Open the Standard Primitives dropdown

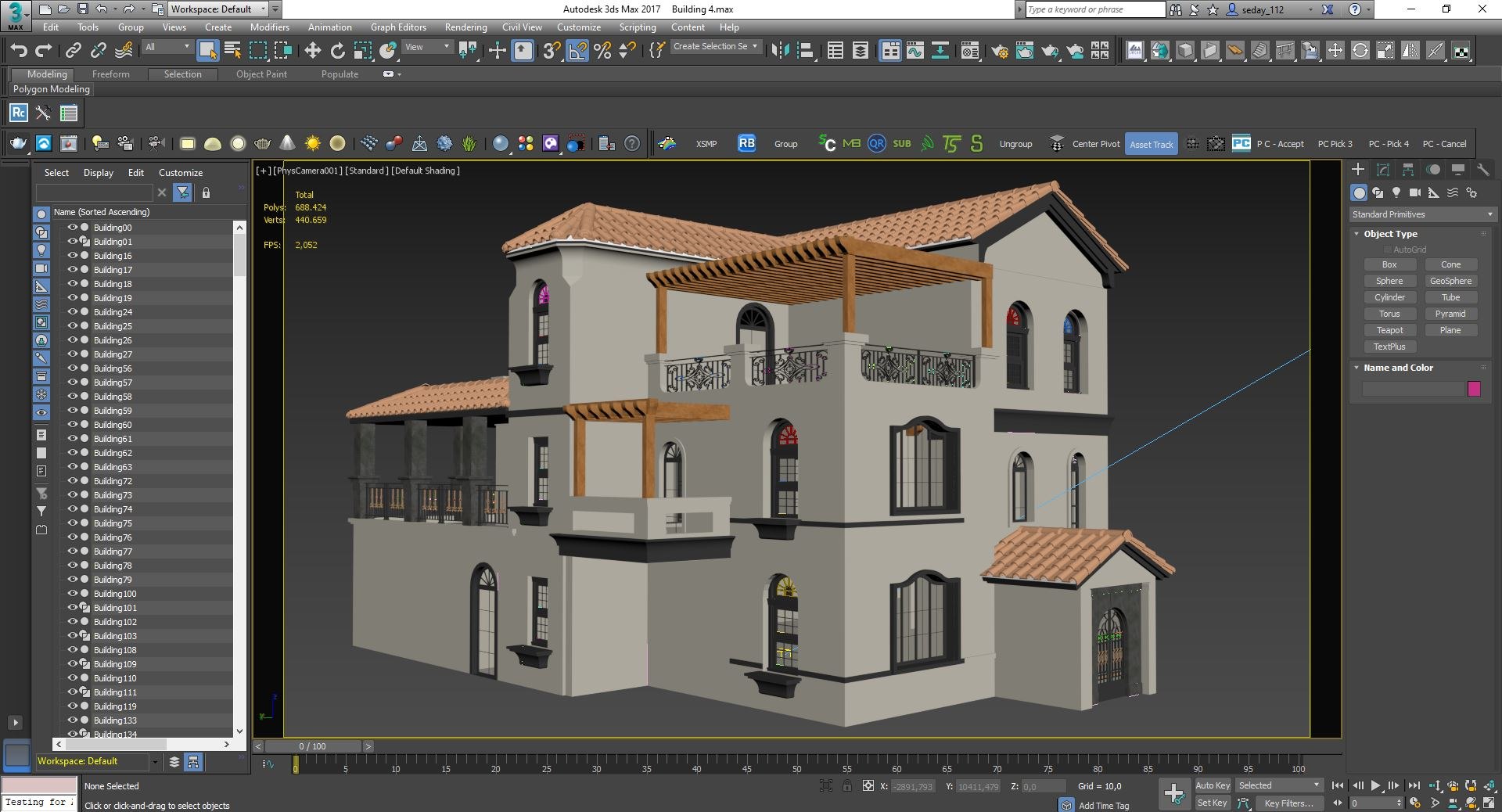[1422, 214]
